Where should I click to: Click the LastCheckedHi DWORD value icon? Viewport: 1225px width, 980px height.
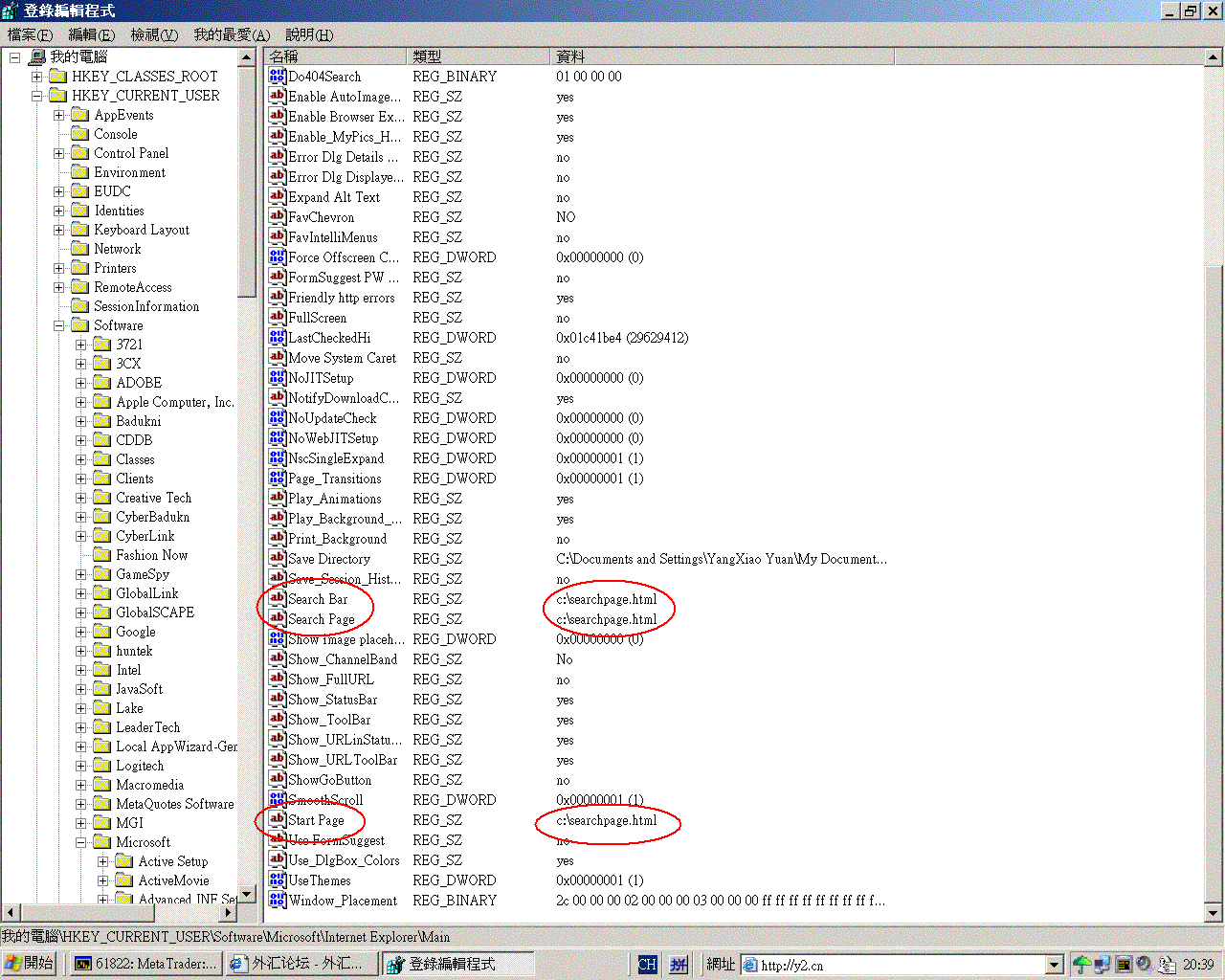click(278, 337)
